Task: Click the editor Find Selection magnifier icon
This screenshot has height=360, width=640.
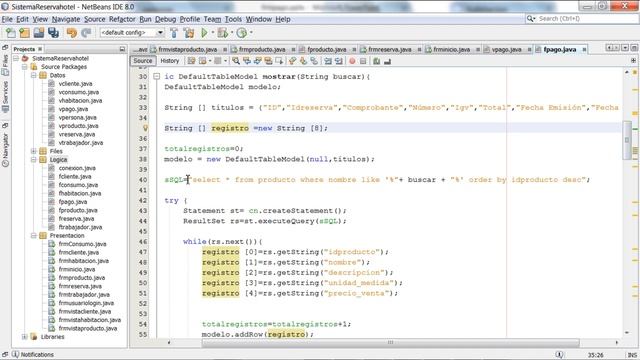Action: [236, 61]
